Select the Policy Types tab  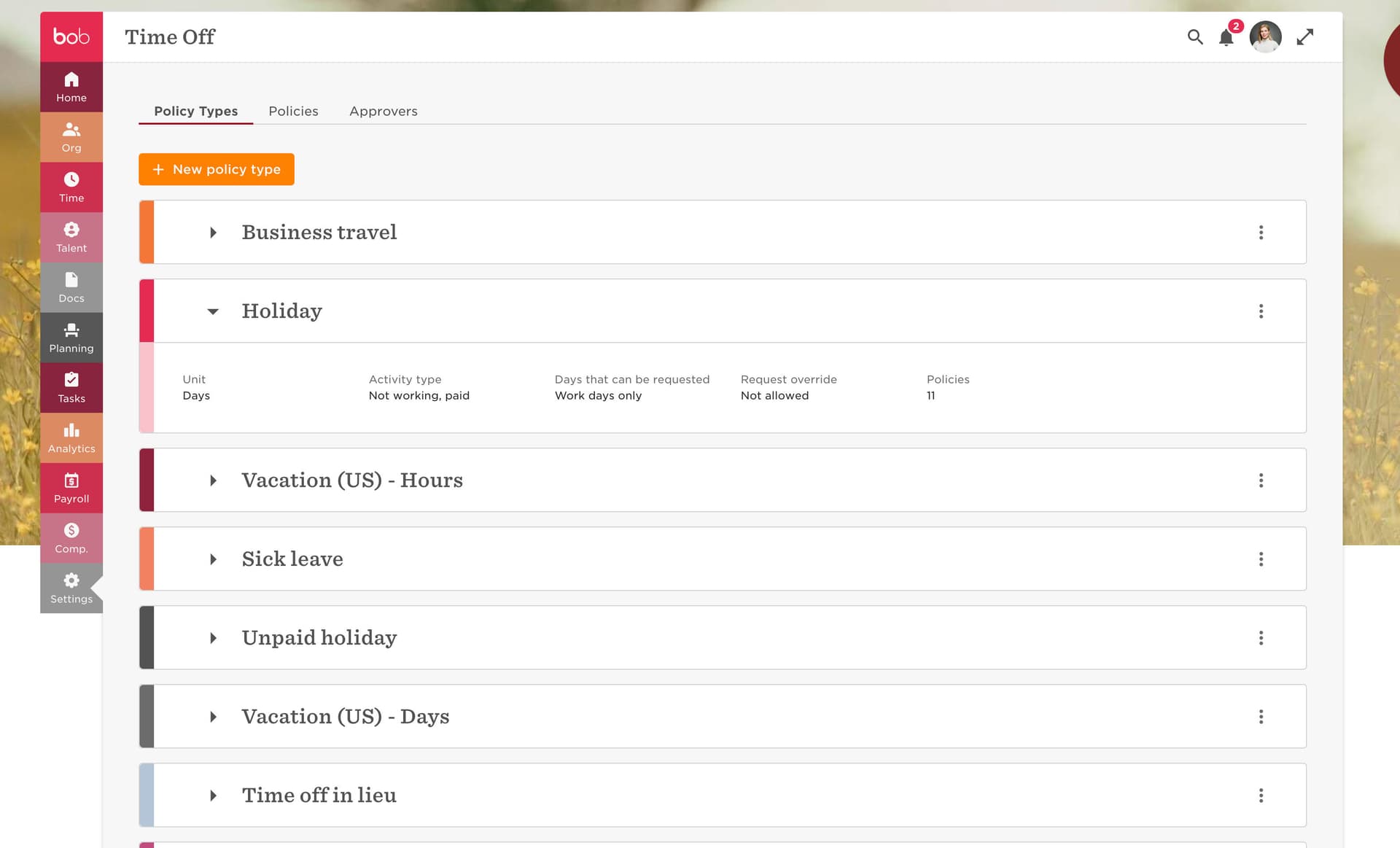195,111
